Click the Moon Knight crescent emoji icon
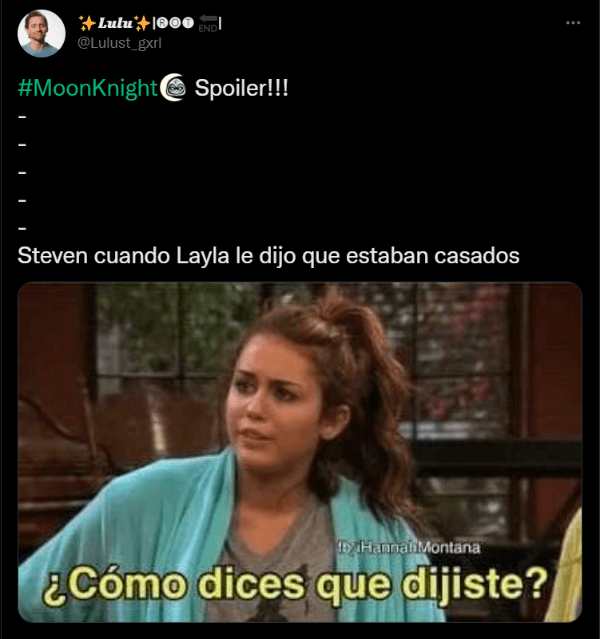600x639 pixels. click(x=173, y=87)
